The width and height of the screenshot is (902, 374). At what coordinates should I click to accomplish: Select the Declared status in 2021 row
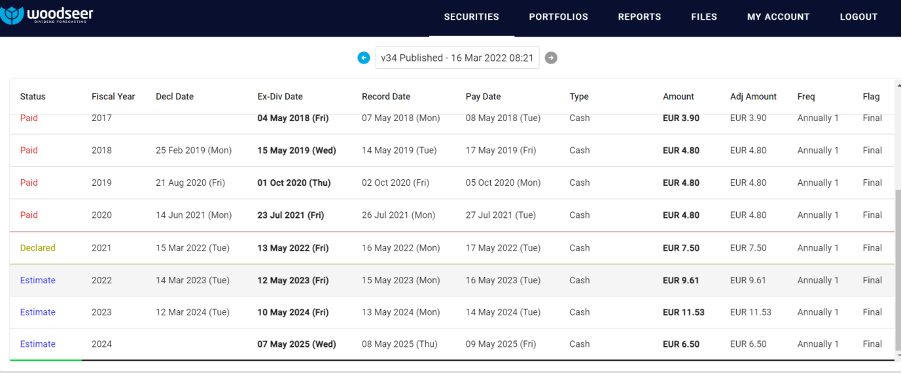tap(38, 248)
